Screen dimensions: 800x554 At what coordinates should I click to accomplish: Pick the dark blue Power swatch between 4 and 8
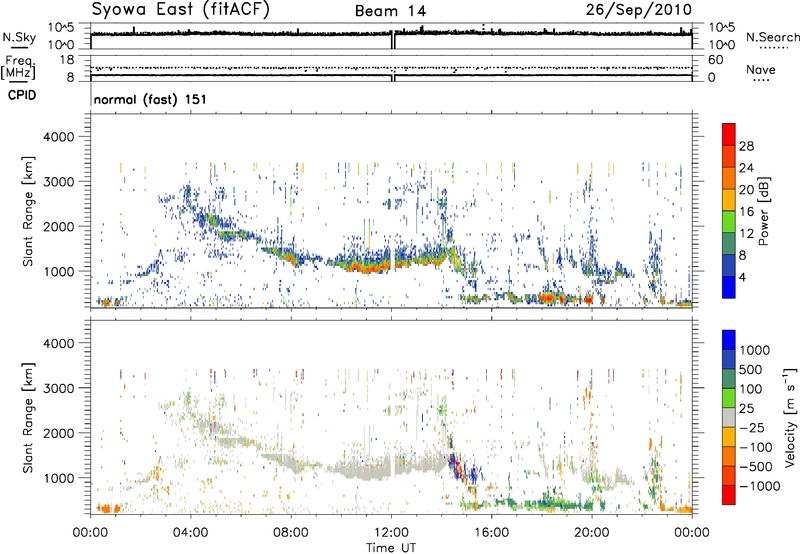tap(729, 265)
